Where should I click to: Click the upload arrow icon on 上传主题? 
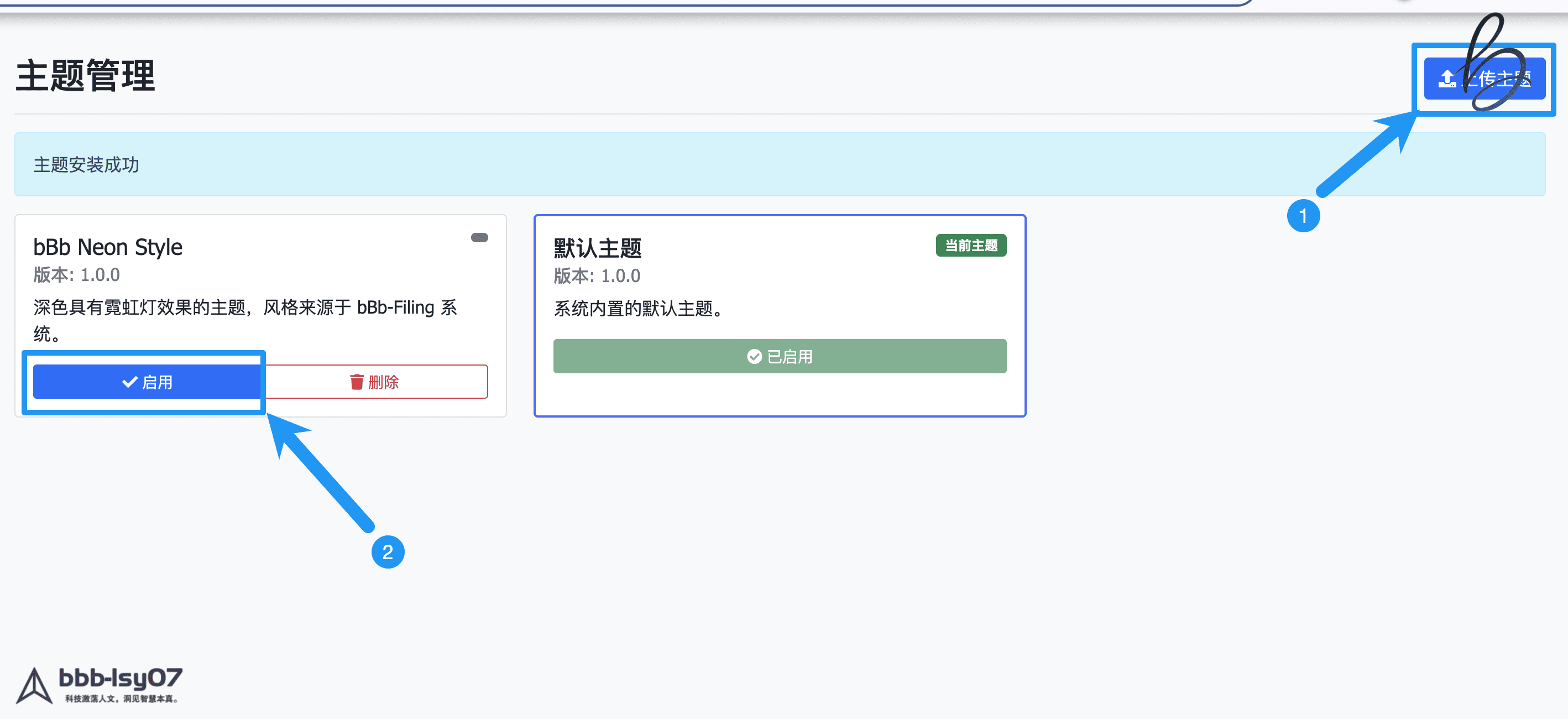click(1446, 79)
